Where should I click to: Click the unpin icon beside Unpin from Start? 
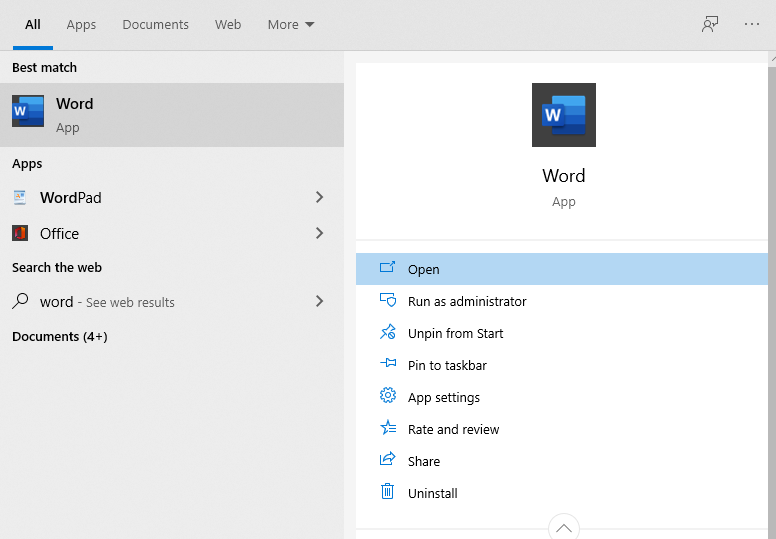point(388,332)
